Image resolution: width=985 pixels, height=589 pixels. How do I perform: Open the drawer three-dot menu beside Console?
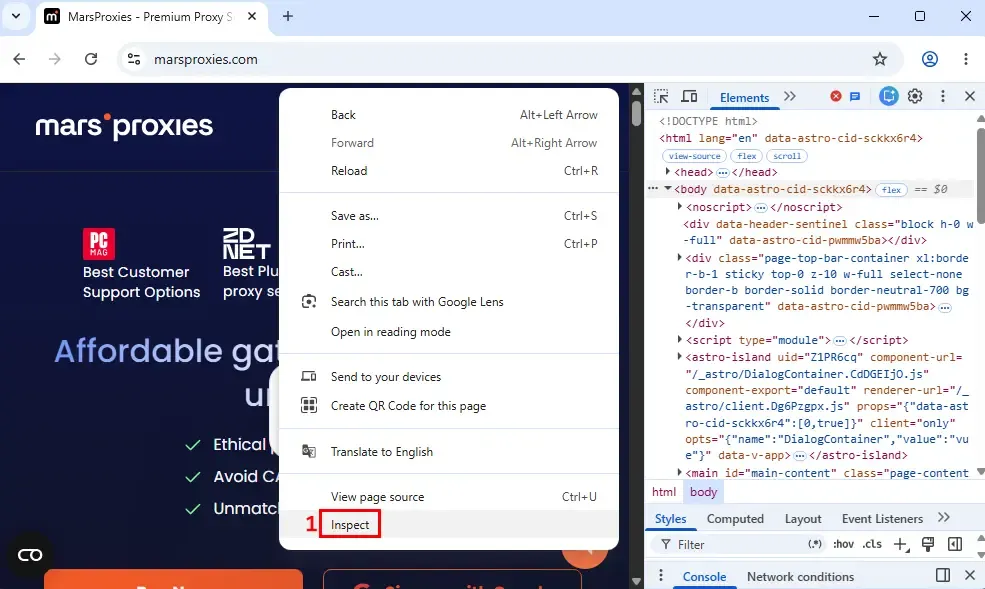coord(660,575)
